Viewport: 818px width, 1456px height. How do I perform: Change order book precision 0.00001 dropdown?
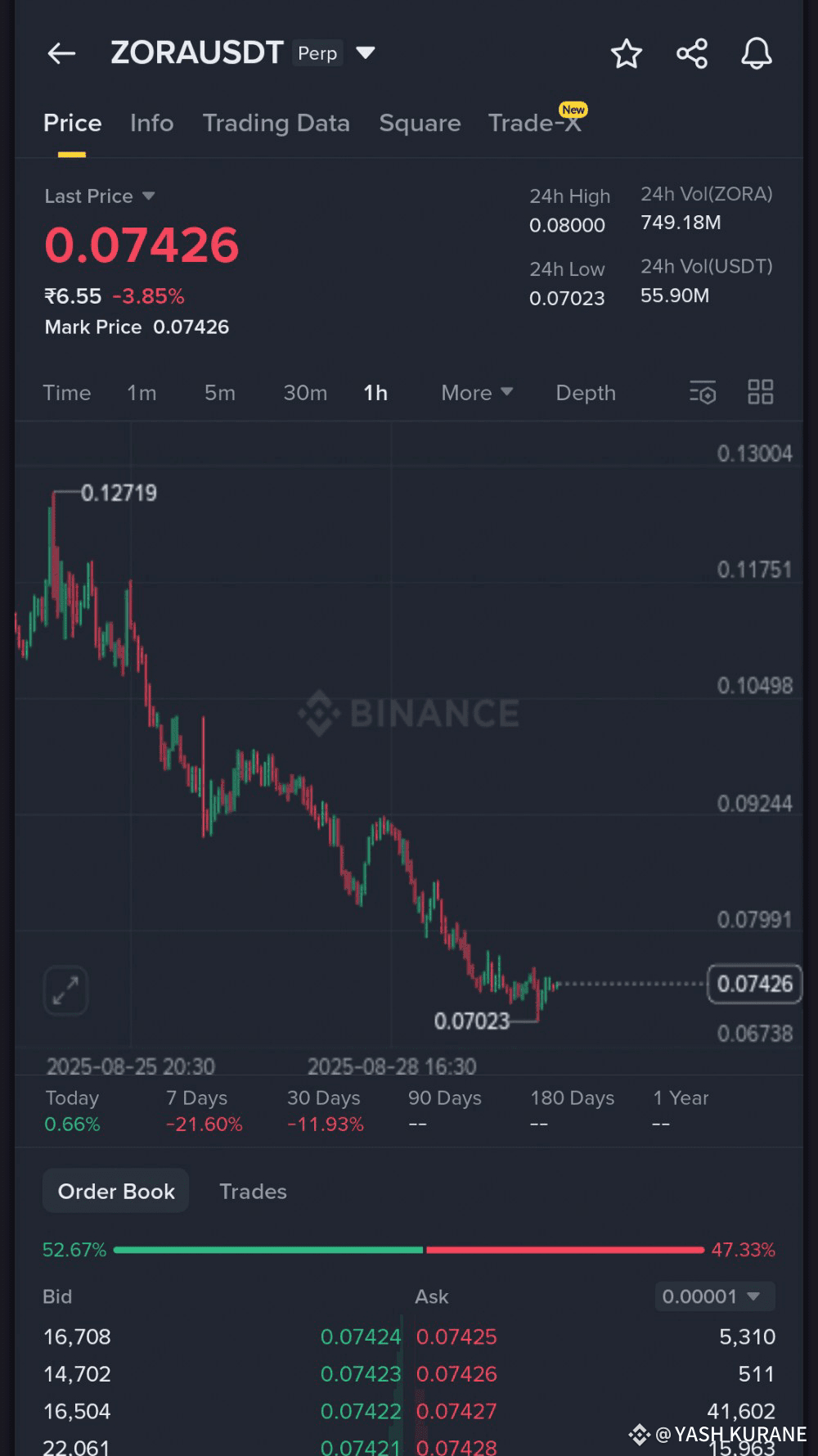pos(714,1296)
